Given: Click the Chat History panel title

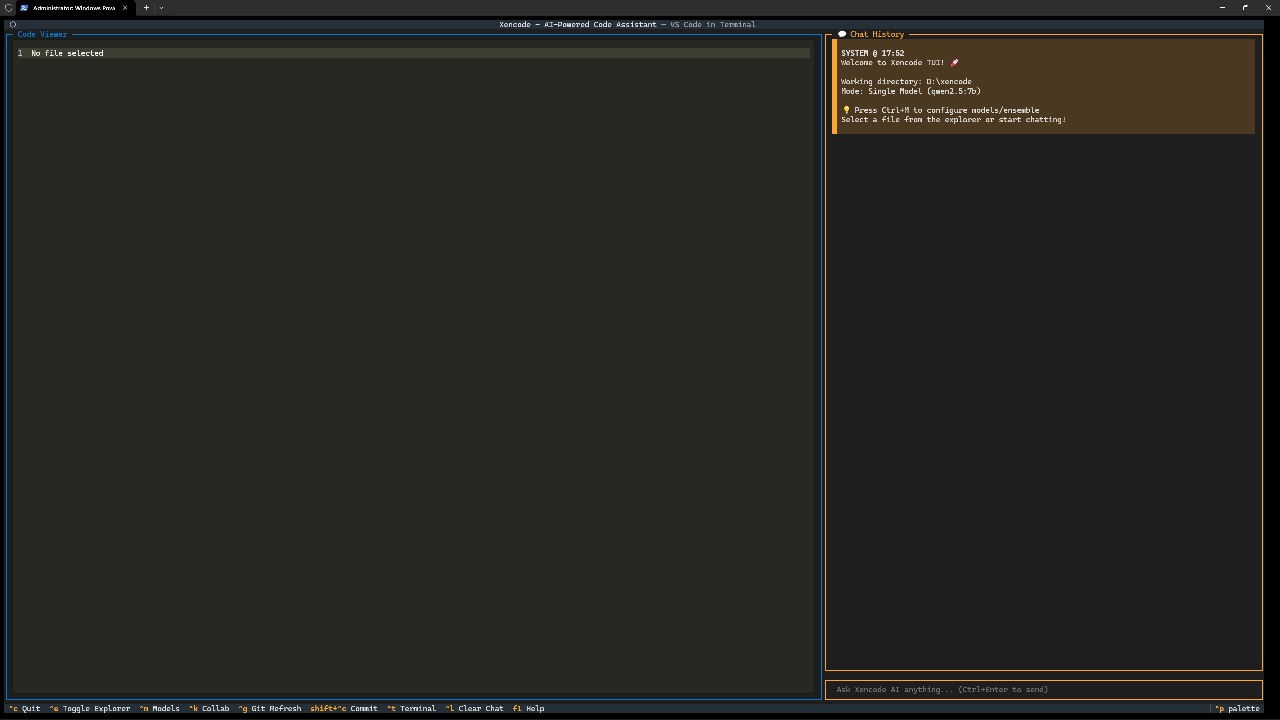Looking at the screenshot, I should (877, 34).
